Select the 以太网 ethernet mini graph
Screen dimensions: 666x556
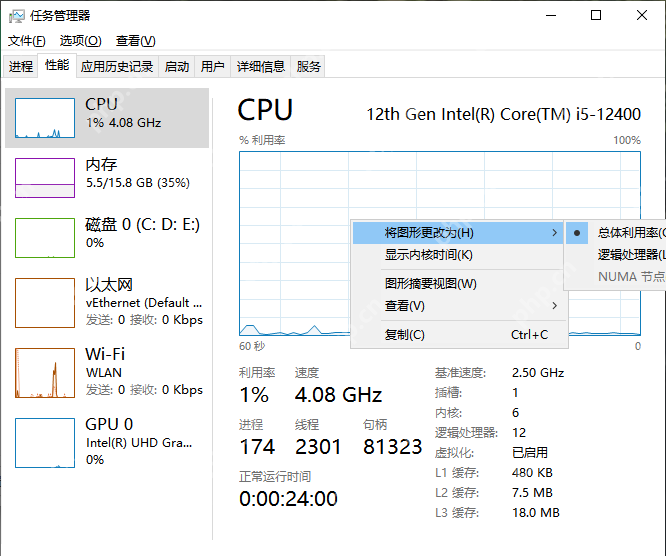click(x=45, y=303)
